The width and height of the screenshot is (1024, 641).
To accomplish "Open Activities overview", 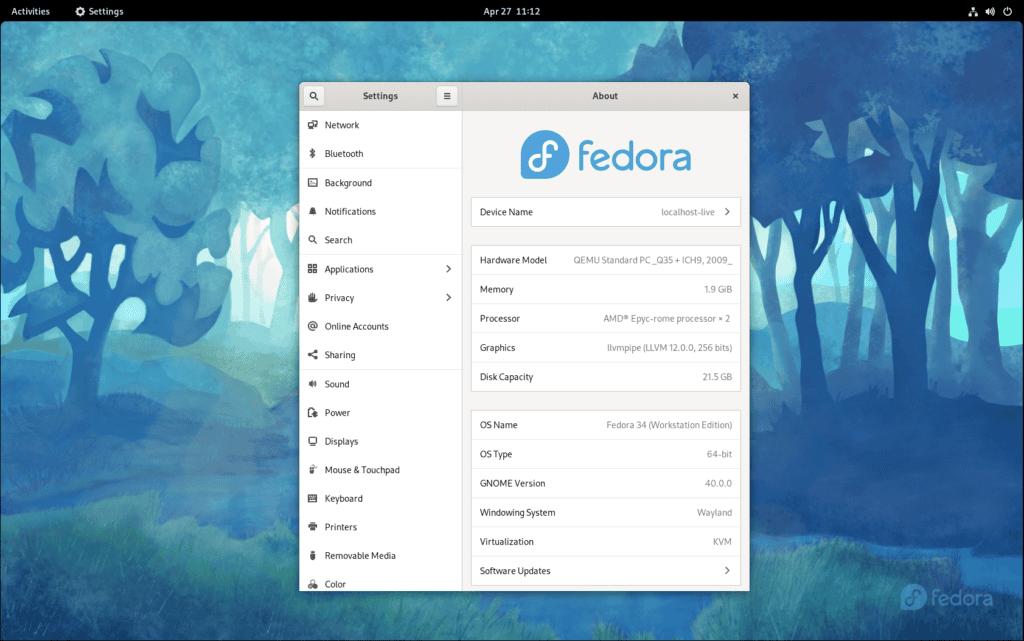I will pos(31,12).
